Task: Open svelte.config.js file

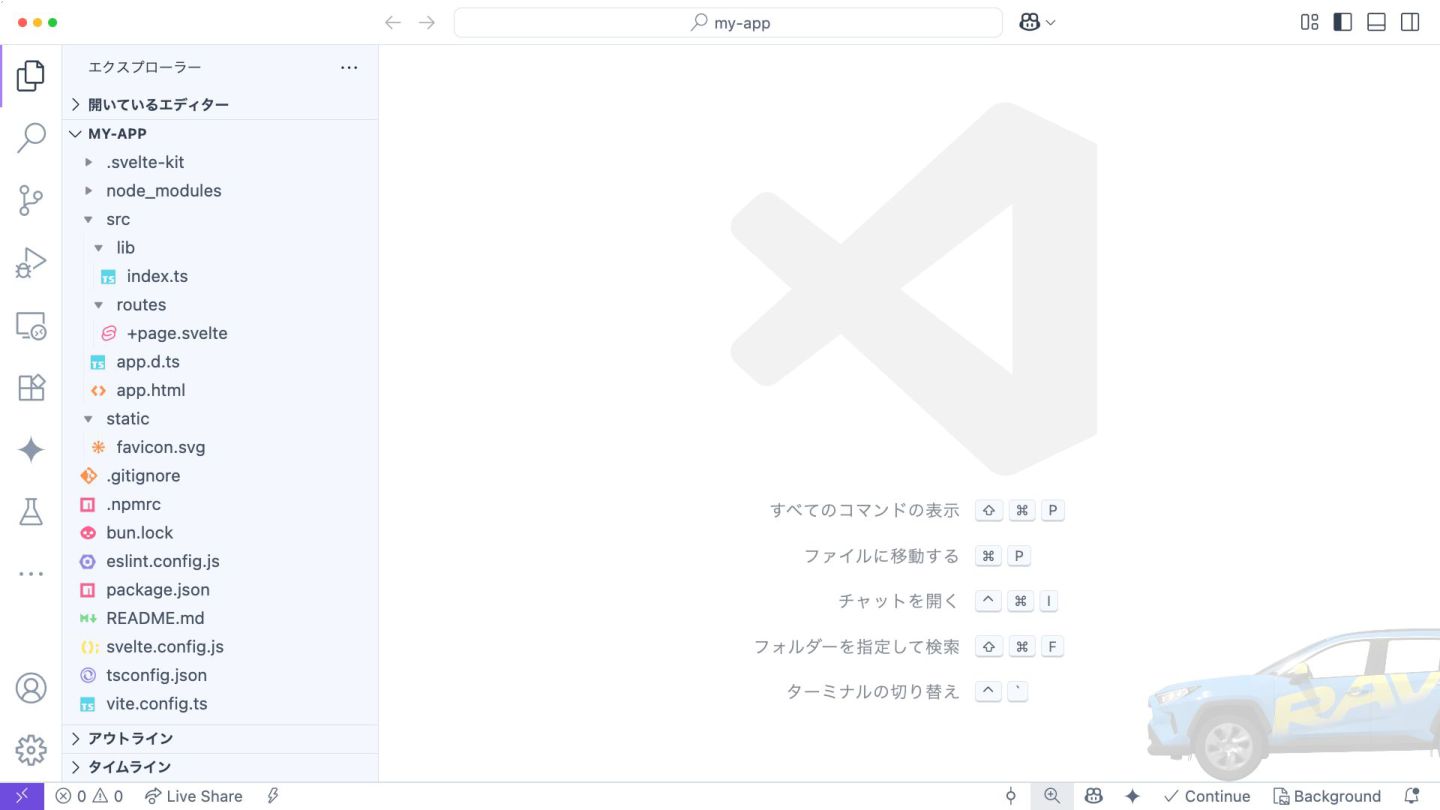Action: pos(220,646)
